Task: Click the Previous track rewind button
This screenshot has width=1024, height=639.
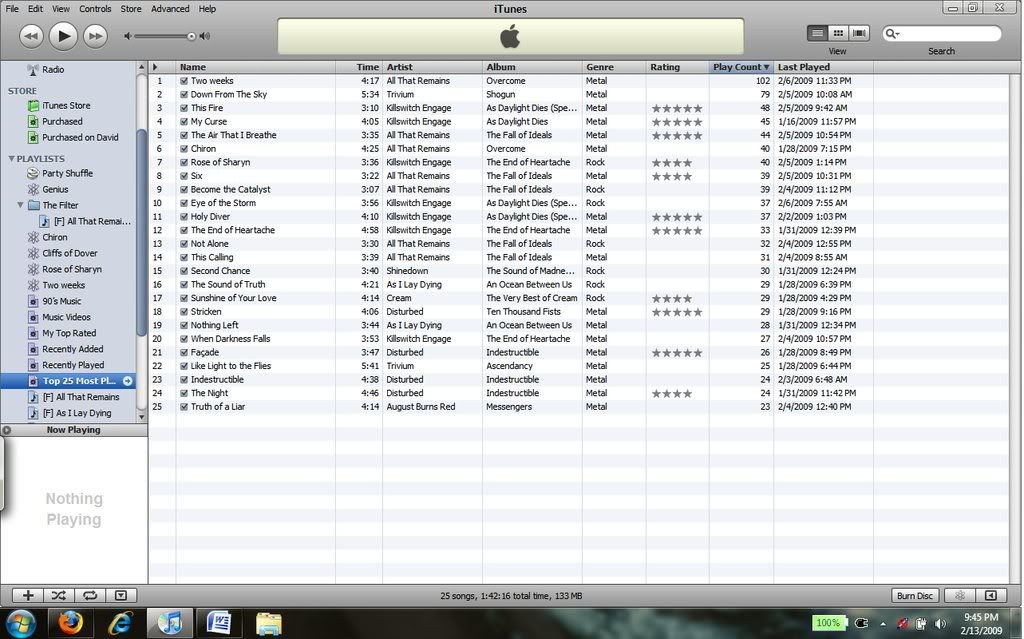Action: click(x=31, y=36)
